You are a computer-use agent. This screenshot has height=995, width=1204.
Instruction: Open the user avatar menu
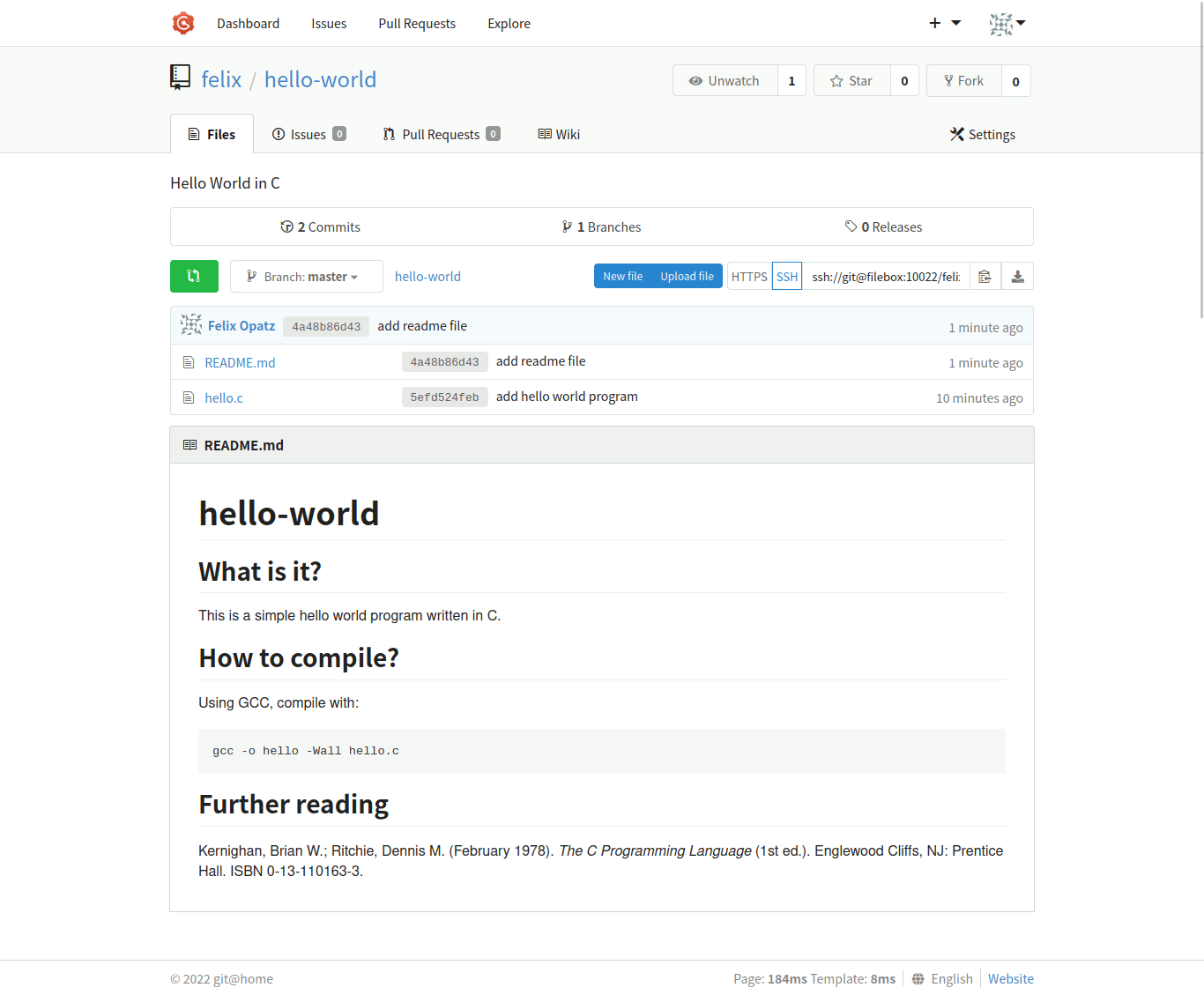1007,24
